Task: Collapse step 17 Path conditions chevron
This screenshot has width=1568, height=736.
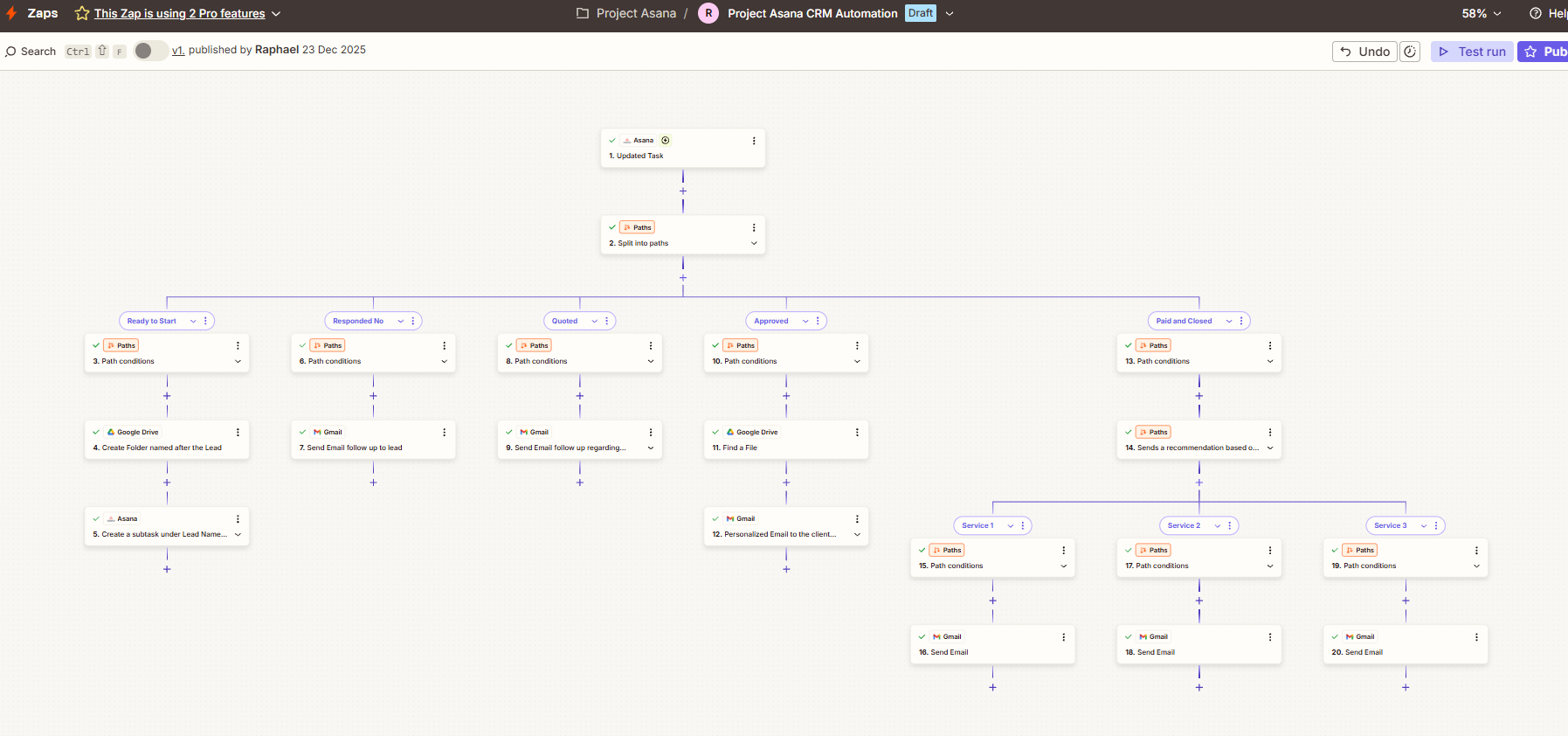Action: 1270,566
